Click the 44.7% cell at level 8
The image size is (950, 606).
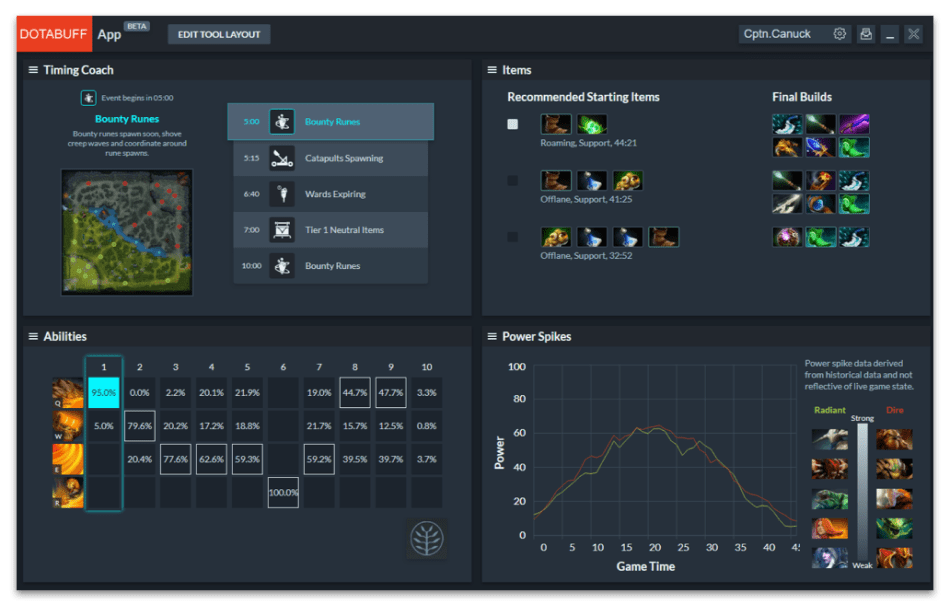pos(355,393)
